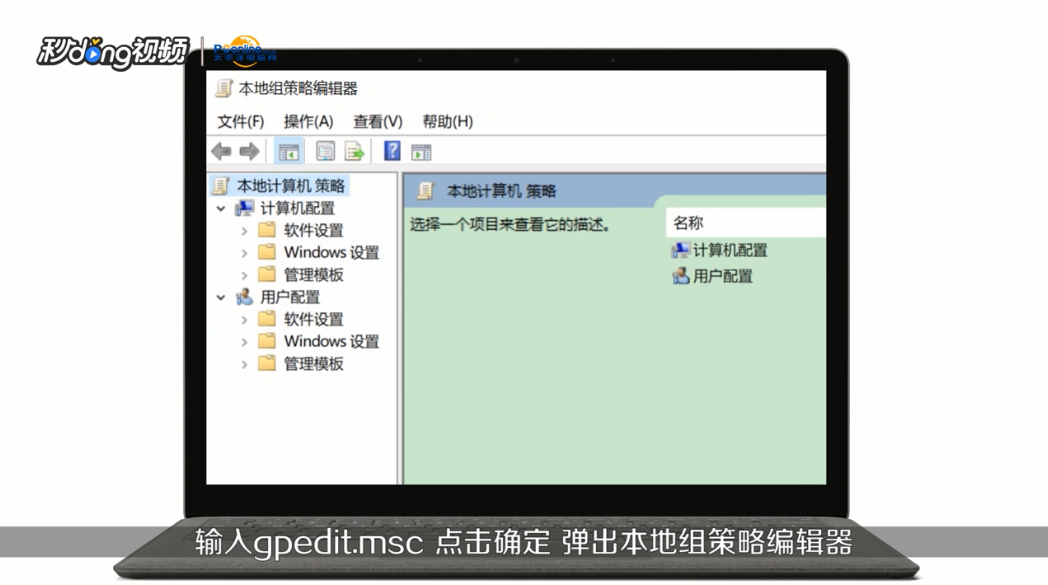This screenshot has height=585, width=1048.
Task: Click folder icon of 软件设置 under 计算机配置
Action: coord(267,230)
